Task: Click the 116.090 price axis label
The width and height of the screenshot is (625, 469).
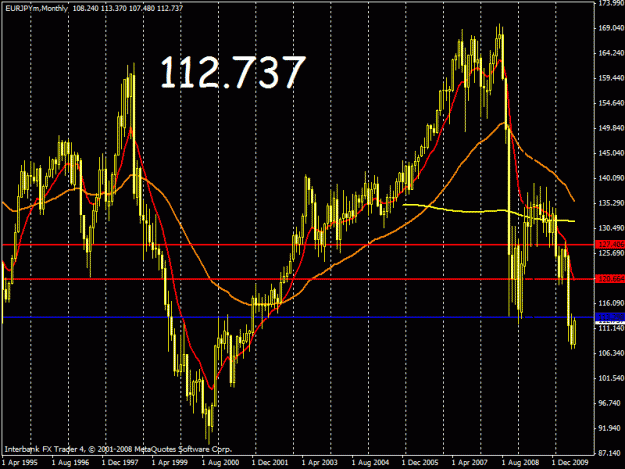Action: [611, 303]
